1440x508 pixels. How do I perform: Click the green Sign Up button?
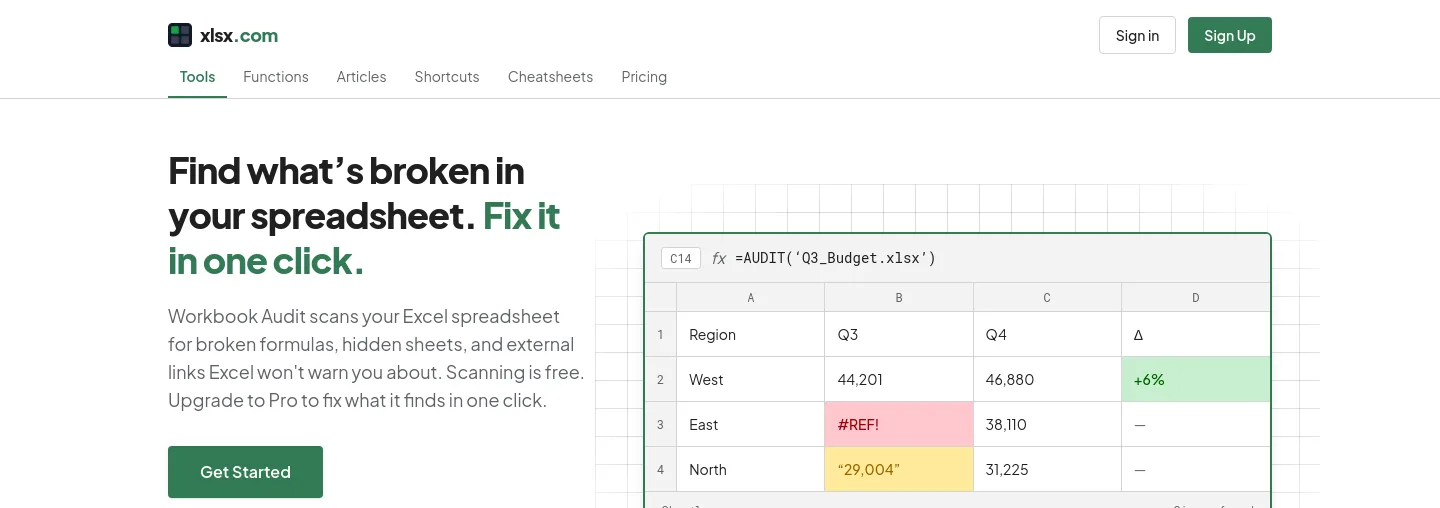coord(1230,35)
